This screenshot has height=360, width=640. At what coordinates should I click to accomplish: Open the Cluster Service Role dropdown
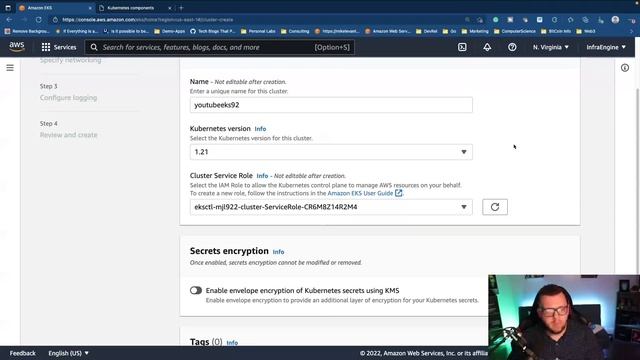click(331, 207)
